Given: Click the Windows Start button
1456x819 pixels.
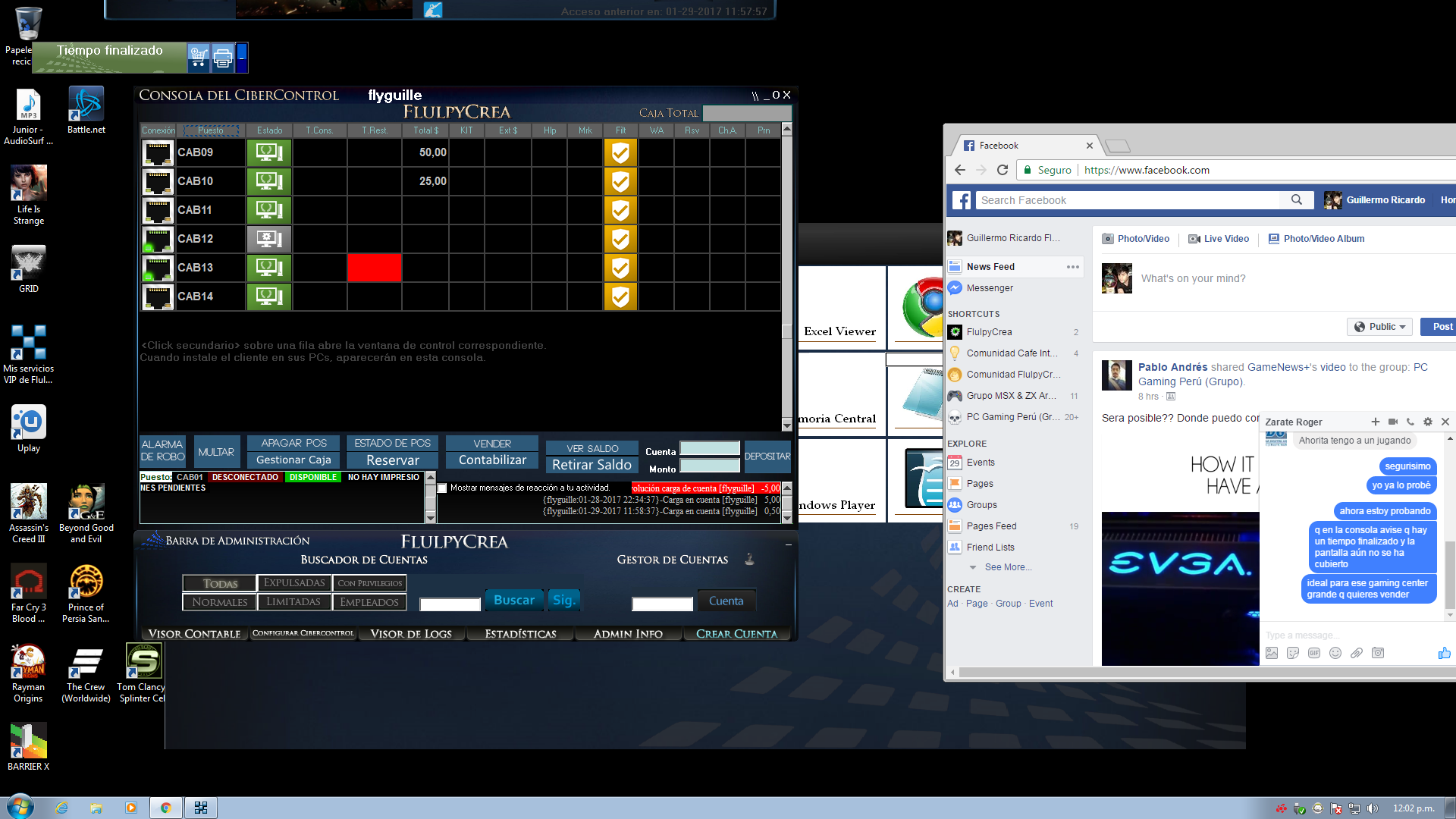Looking at the screenshot, I should pyautogui.click(x=20, y=807).
